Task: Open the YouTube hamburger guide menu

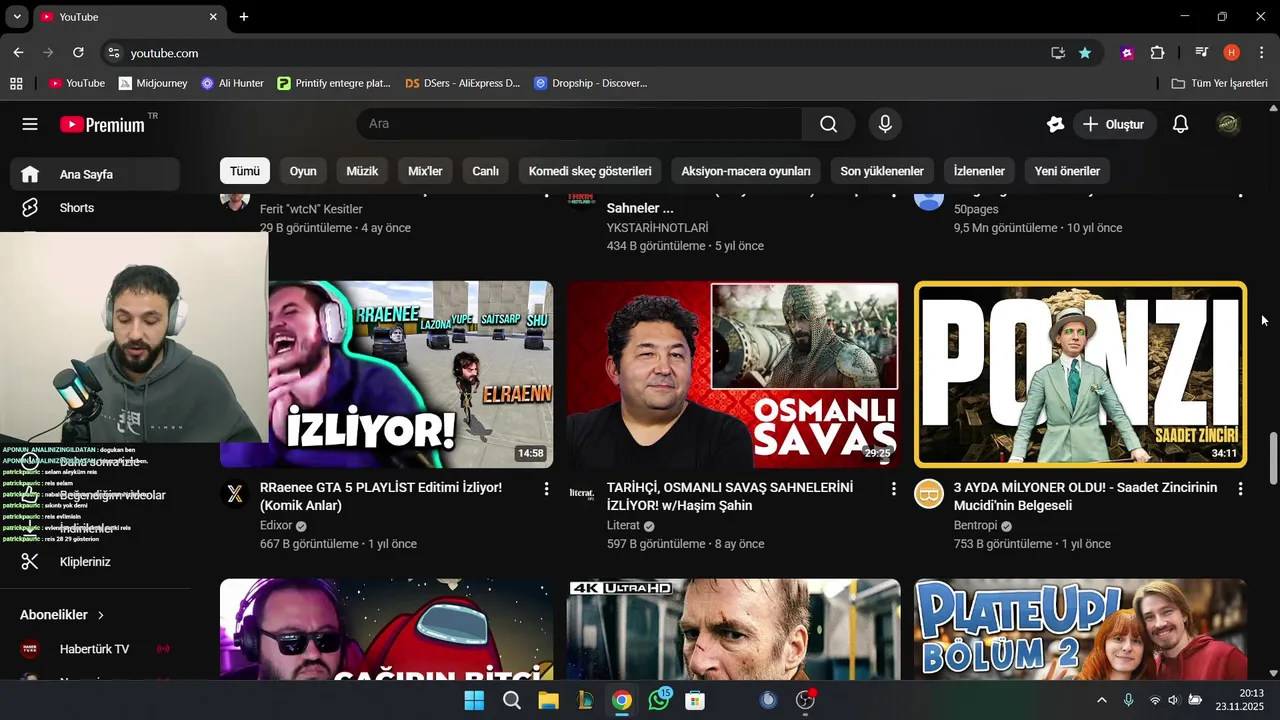Action: click(30, 124)
